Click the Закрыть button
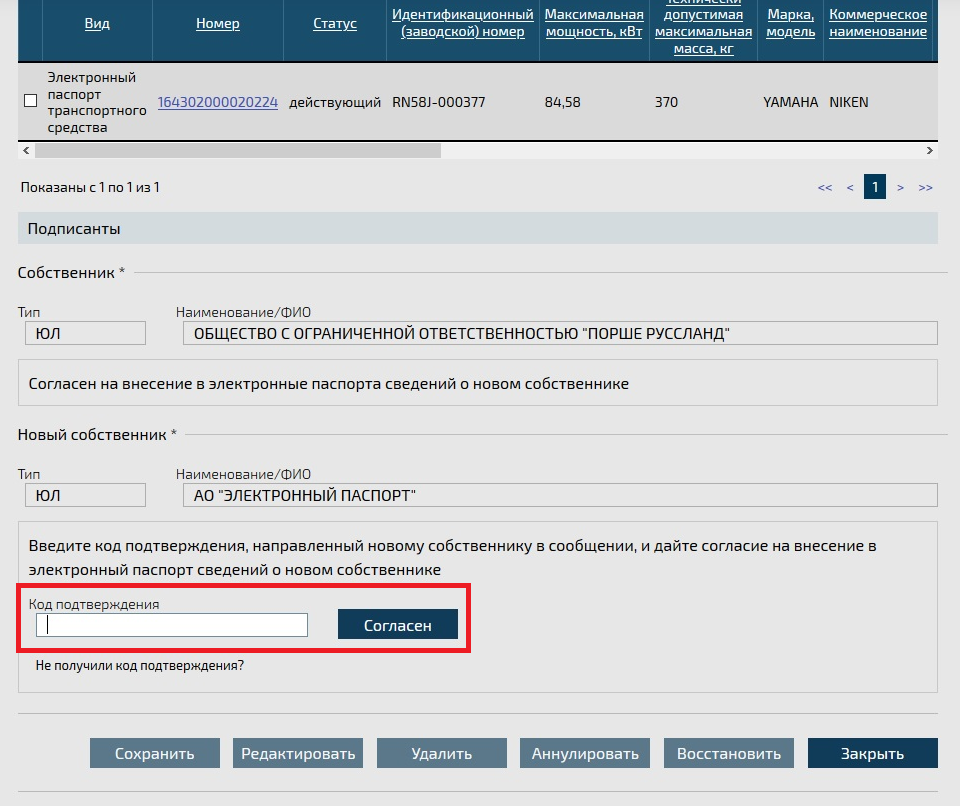 (x=872, y=753)
